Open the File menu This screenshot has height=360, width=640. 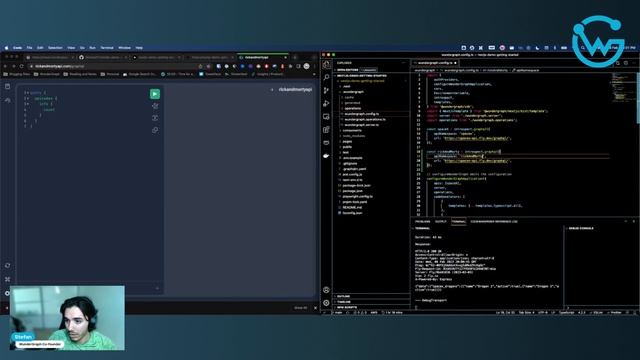tap(29, 48)
